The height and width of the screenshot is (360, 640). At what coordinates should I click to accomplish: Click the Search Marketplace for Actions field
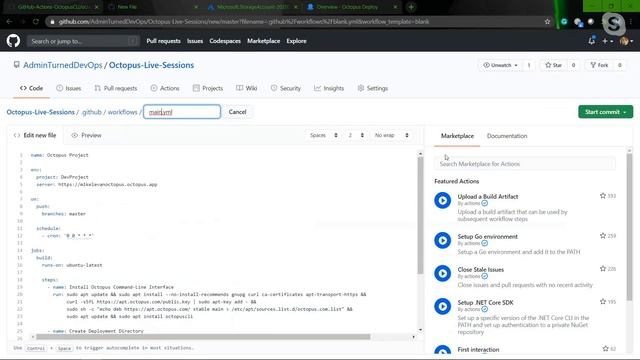(x=524, y=164)
